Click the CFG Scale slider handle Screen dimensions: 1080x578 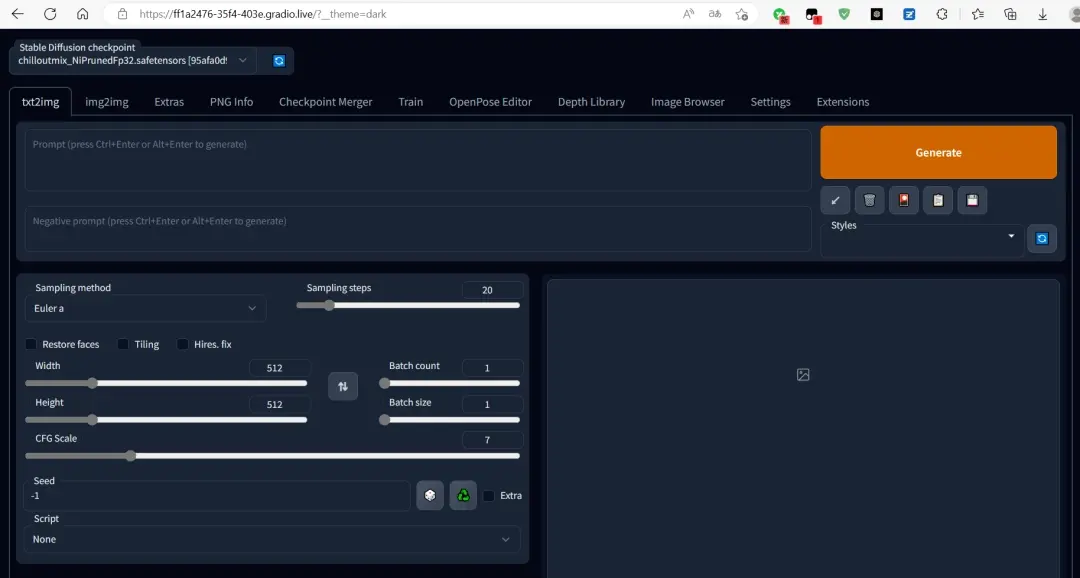(131, 456)
